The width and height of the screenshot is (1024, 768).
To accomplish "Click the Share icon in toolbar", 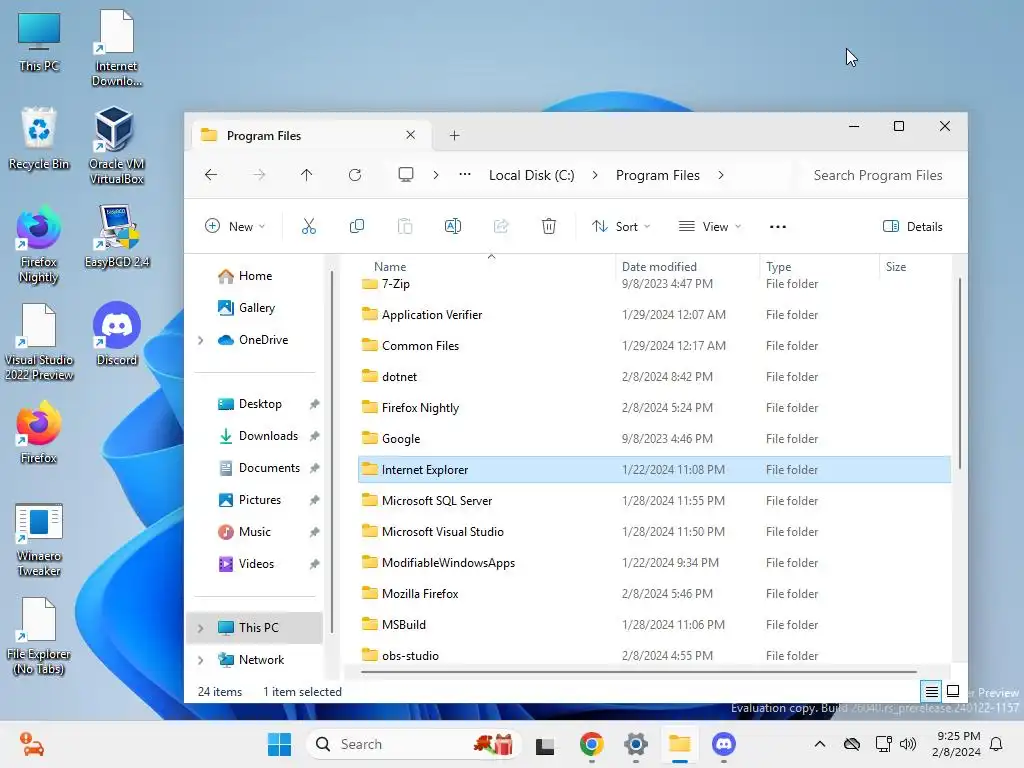I will [501, 227].
